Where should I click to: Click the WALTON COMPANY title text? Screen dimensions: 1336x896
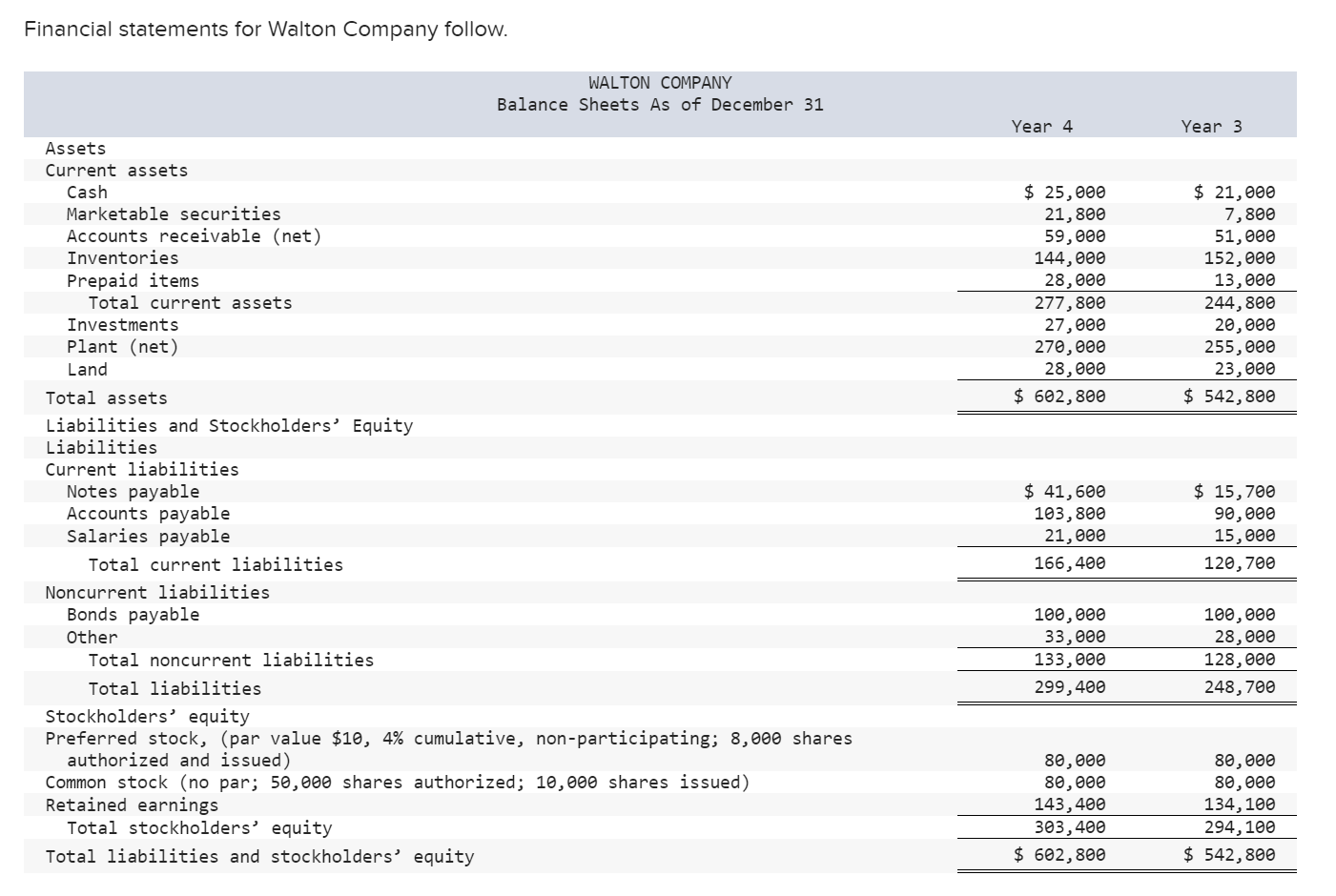tap(660, 82)
